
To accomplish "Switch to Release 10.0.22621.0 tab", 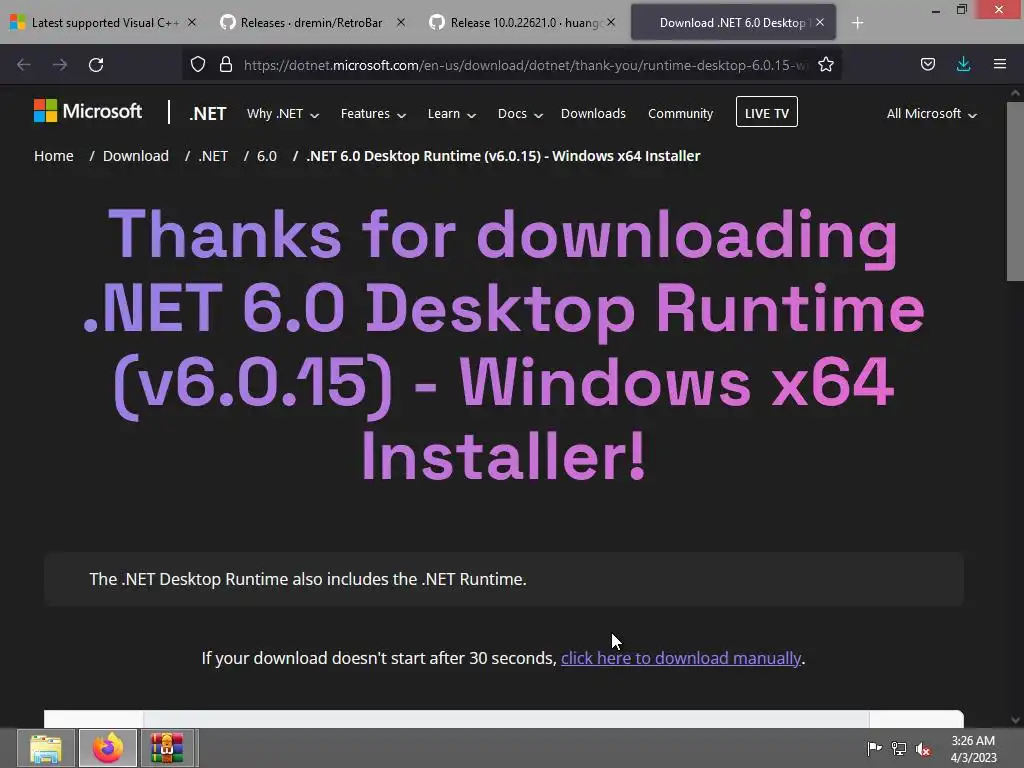I will (x=522, y=23).
